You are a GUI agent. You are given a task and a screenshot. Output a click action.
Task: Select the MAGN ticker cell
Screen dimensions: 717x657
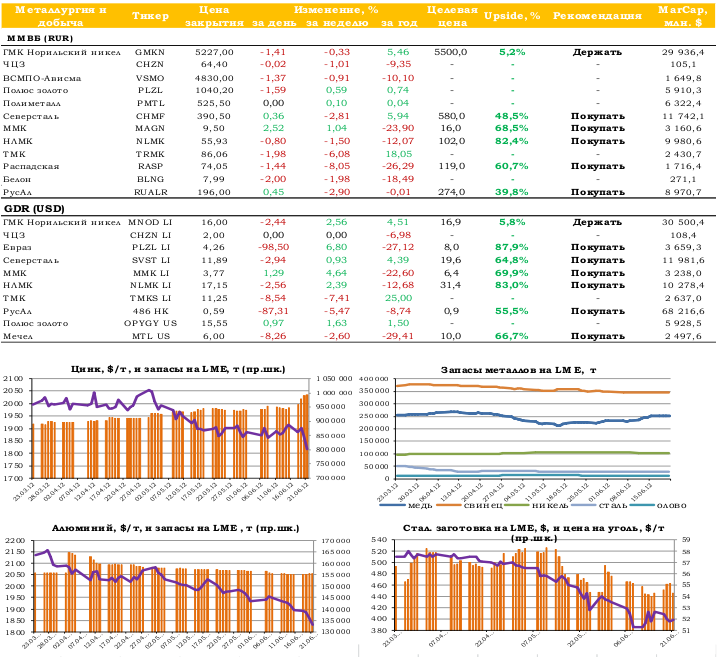coord(150,128)
